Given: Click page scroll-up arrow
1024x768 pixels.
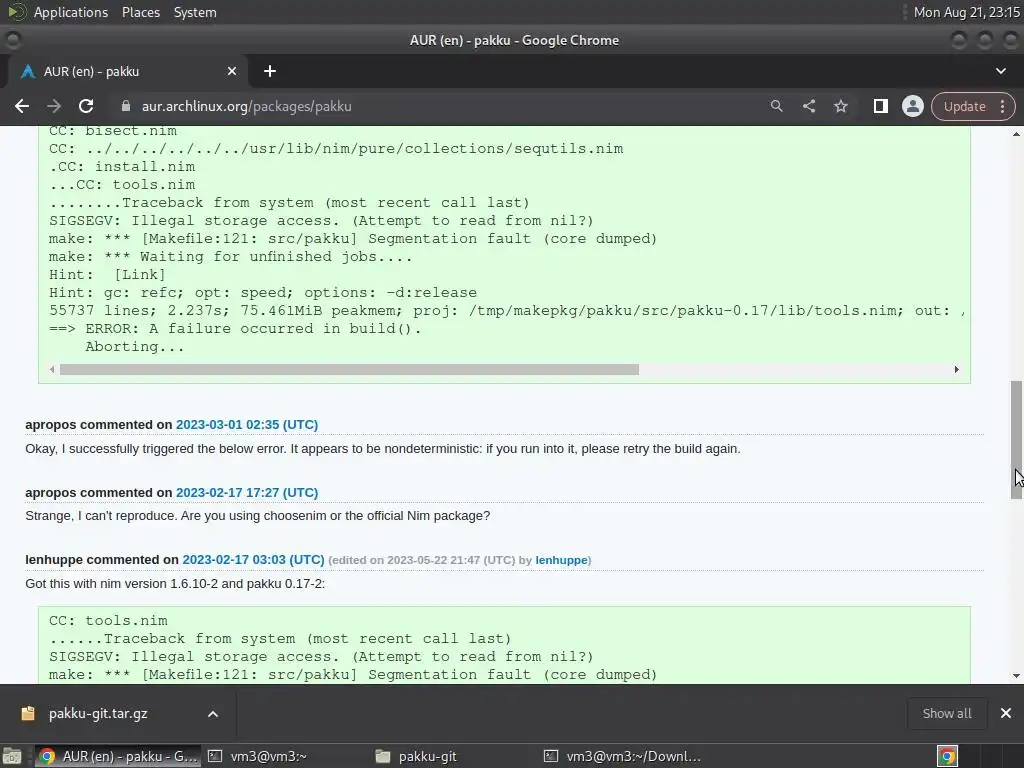Looking at the screenshot, I should click(x=1016, y=134).
